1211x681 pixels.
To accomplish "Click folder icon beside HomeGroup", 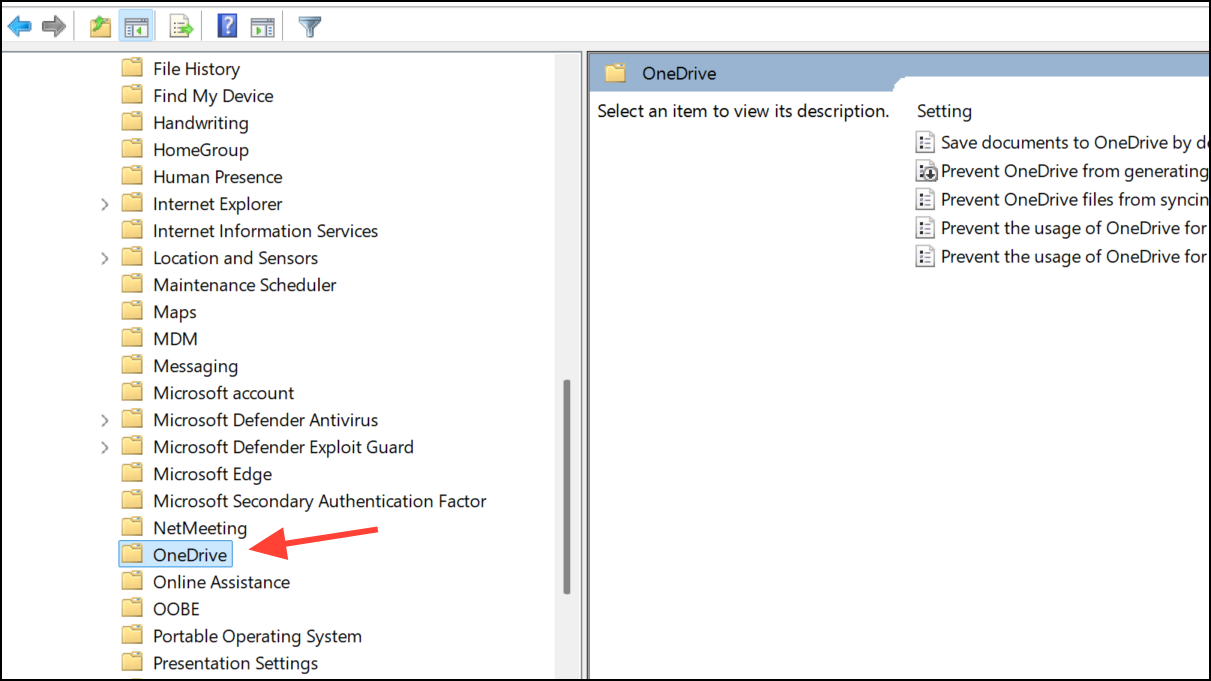I will (132, 149).
